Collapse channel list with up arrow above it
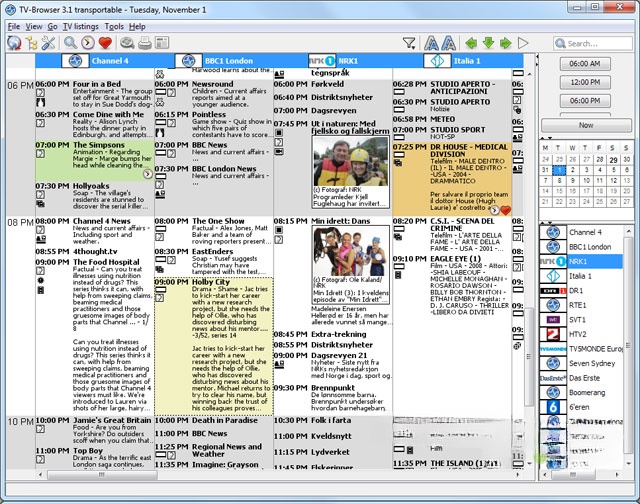The image size is (640, 504). 544,223
